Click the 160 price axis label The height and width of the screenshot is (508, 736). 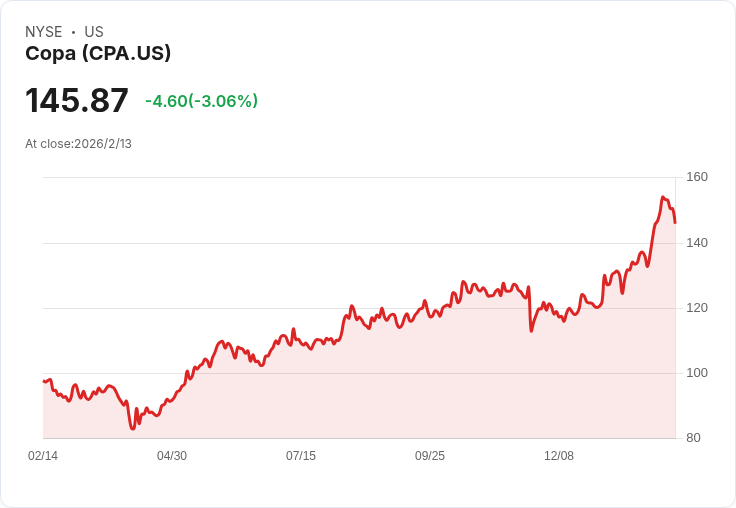click(x=697, y=177)
